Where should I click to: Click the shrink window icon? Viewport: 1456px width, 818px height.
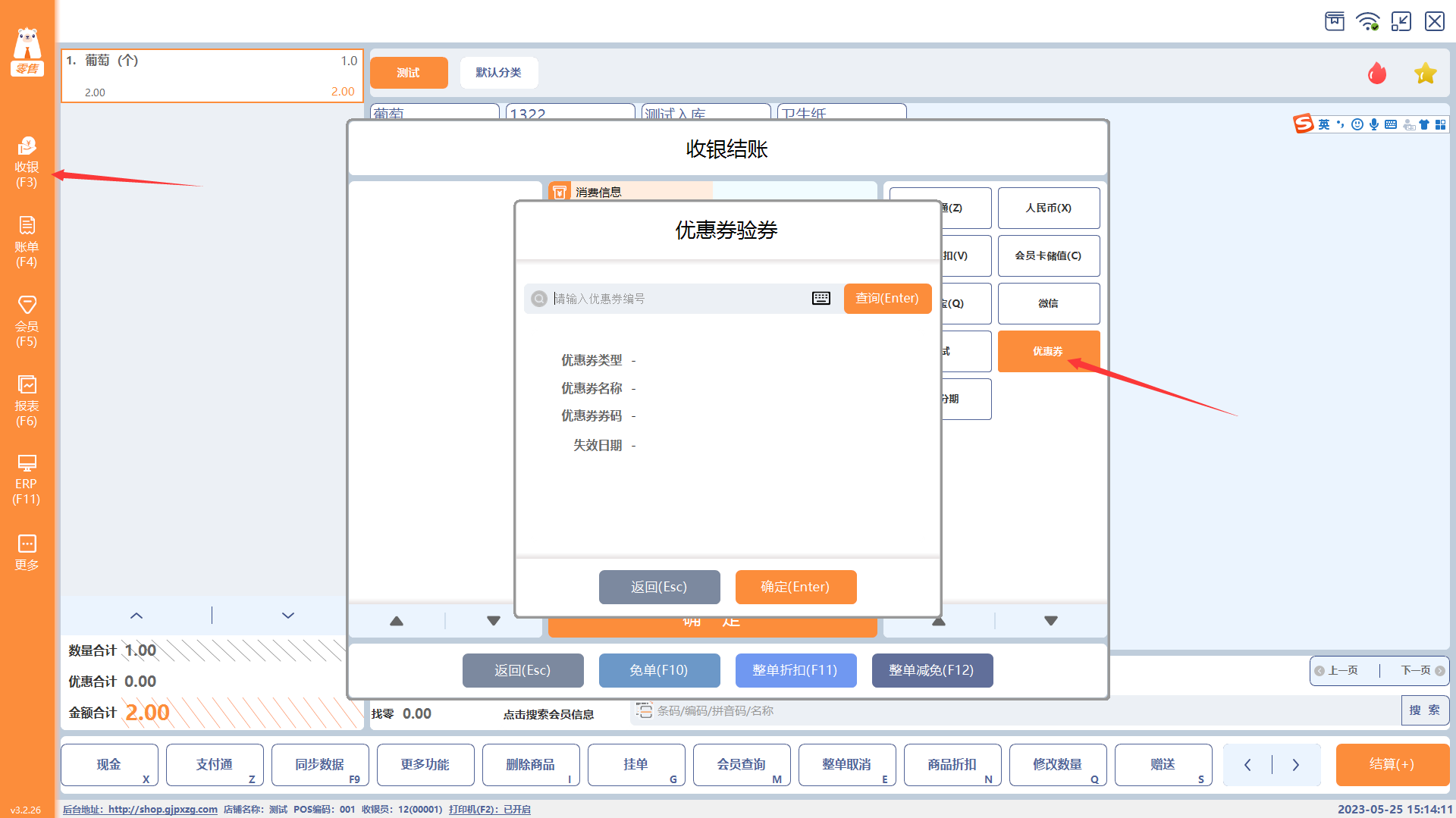click(1401, 21)
